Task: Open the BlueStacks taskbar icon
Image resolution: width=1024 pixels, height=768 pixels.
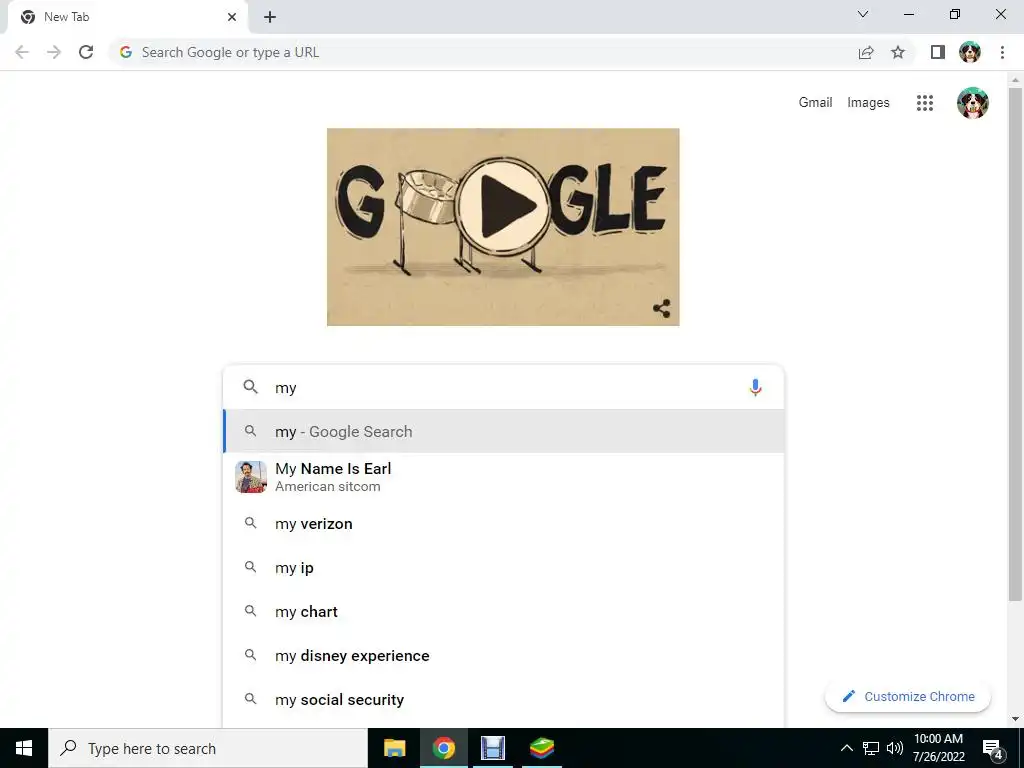Action: 542,748
